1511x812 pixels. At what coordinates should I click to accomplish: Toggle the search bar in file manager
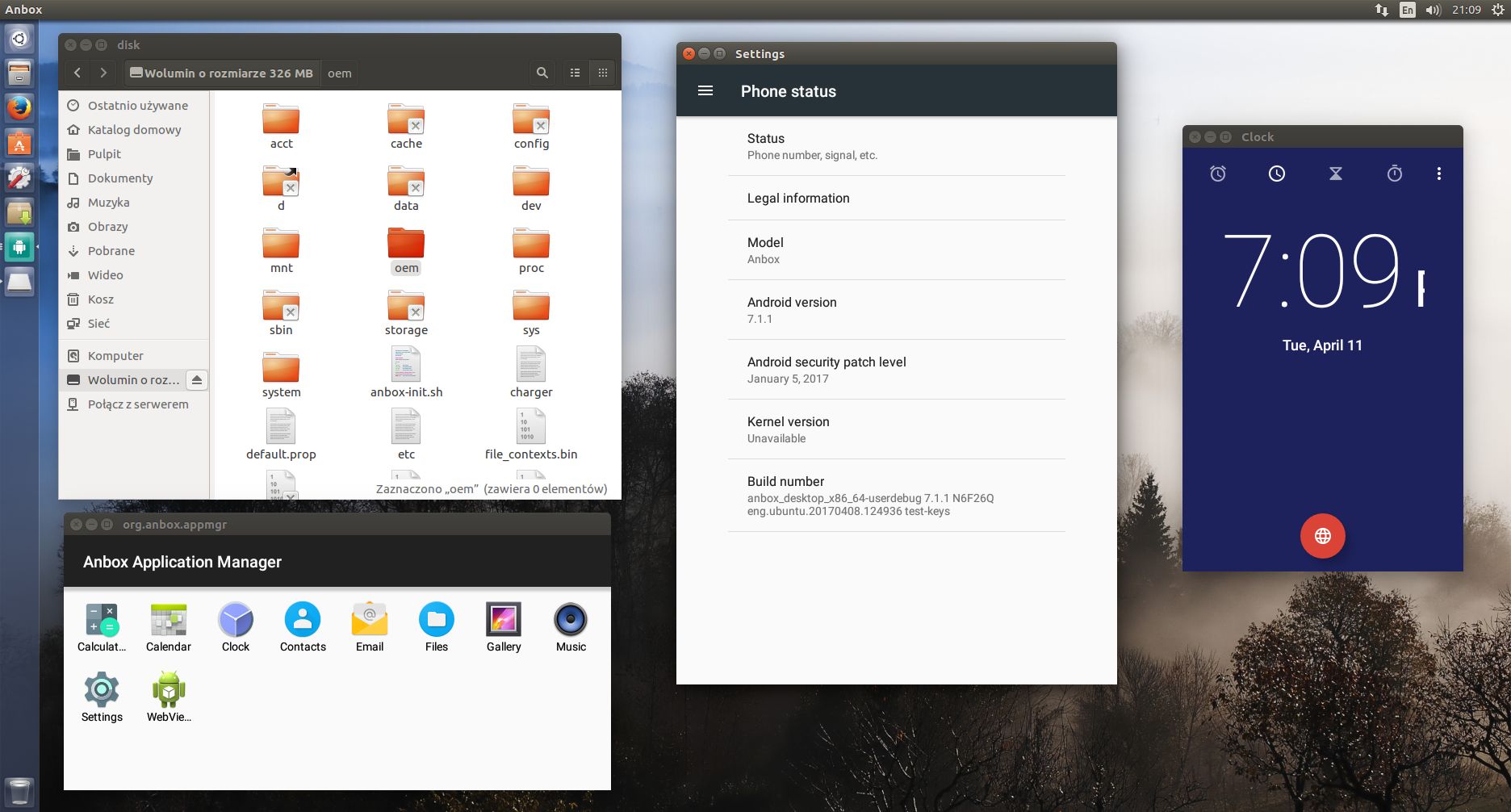542,73
